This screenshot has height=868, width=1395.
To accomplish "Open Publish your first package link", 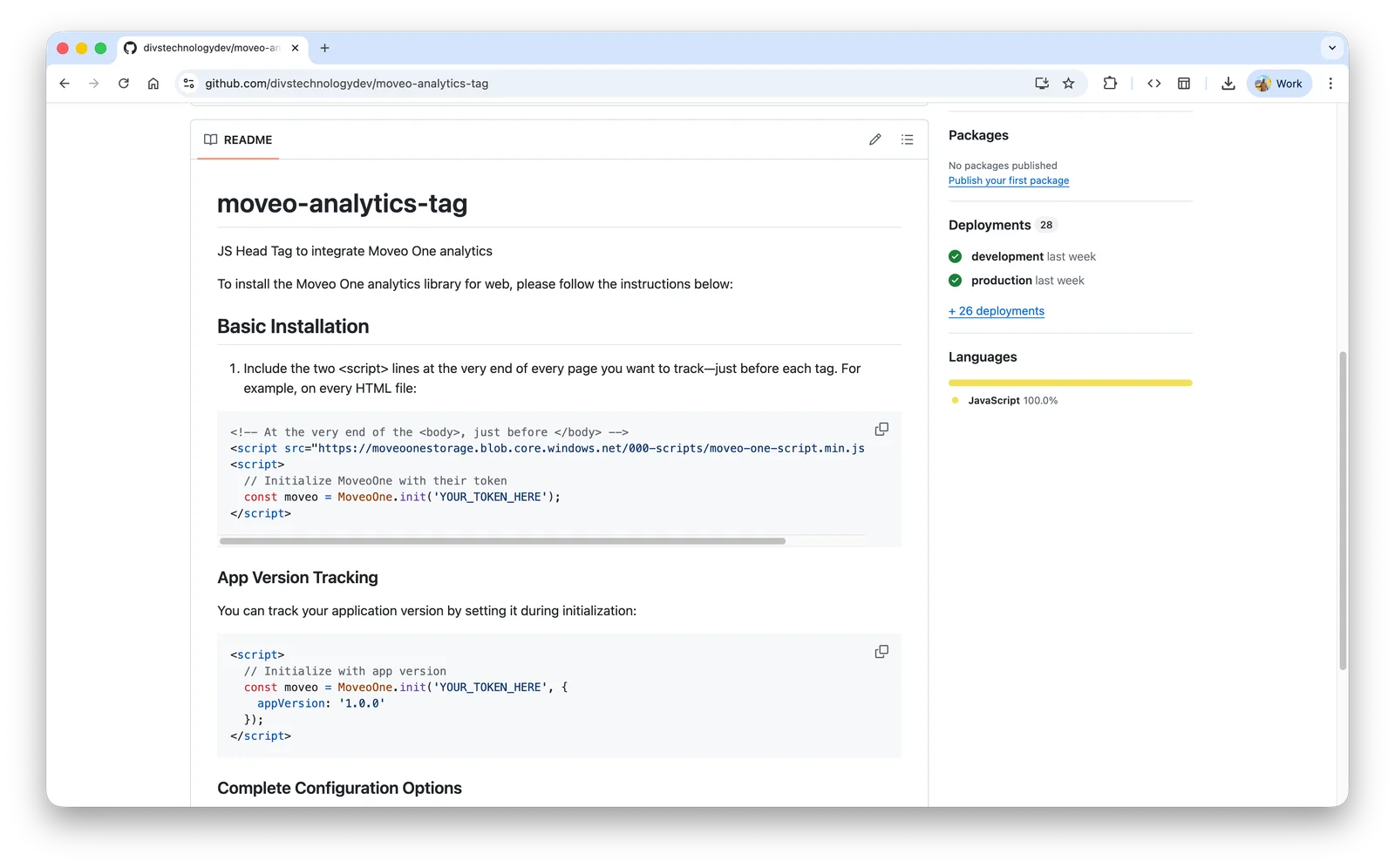I will [x=1009, y=180].
